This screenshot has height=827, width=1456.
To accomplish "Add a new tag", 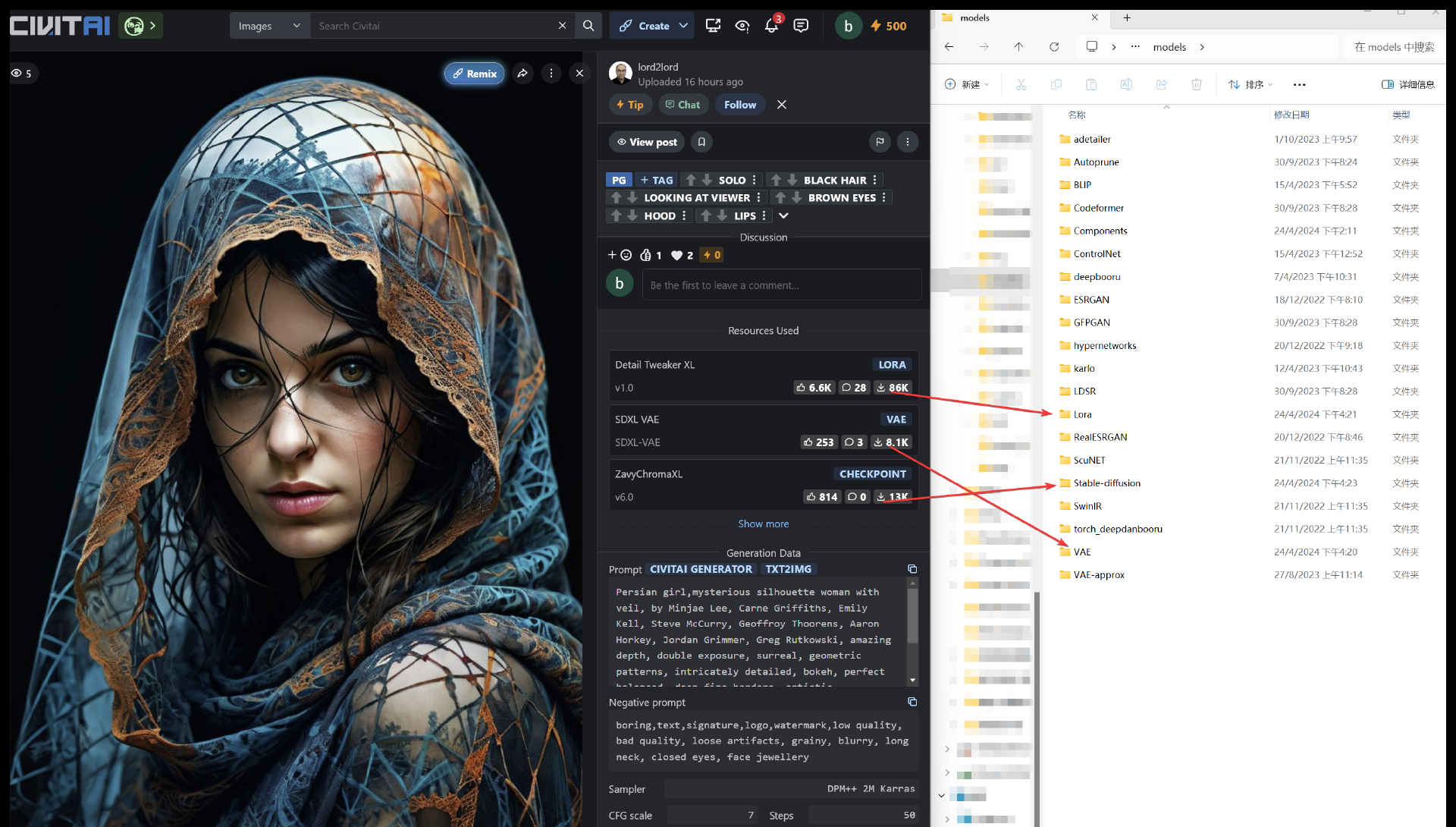I will pyautogui.click(x=656, y=180).
